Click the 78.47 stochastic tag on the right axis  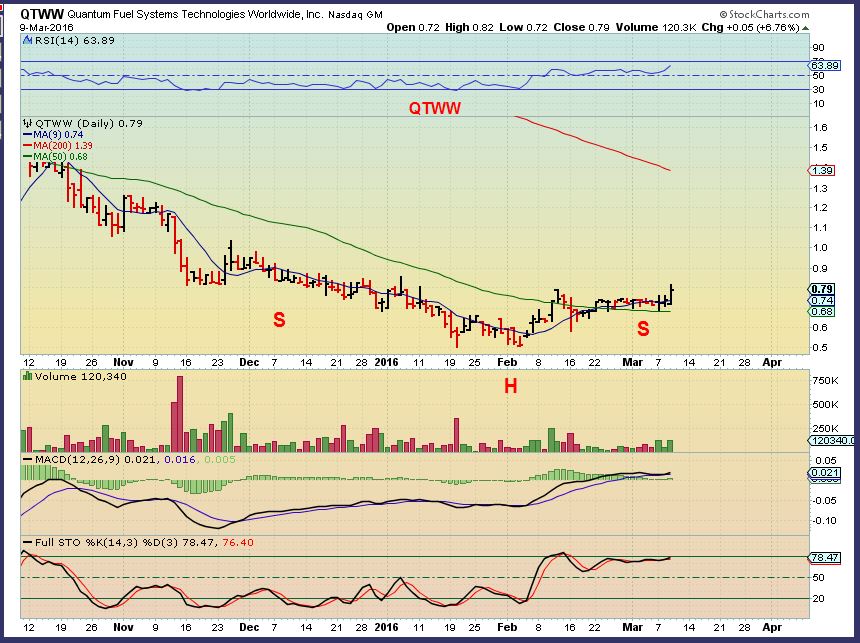coord(824,557)
